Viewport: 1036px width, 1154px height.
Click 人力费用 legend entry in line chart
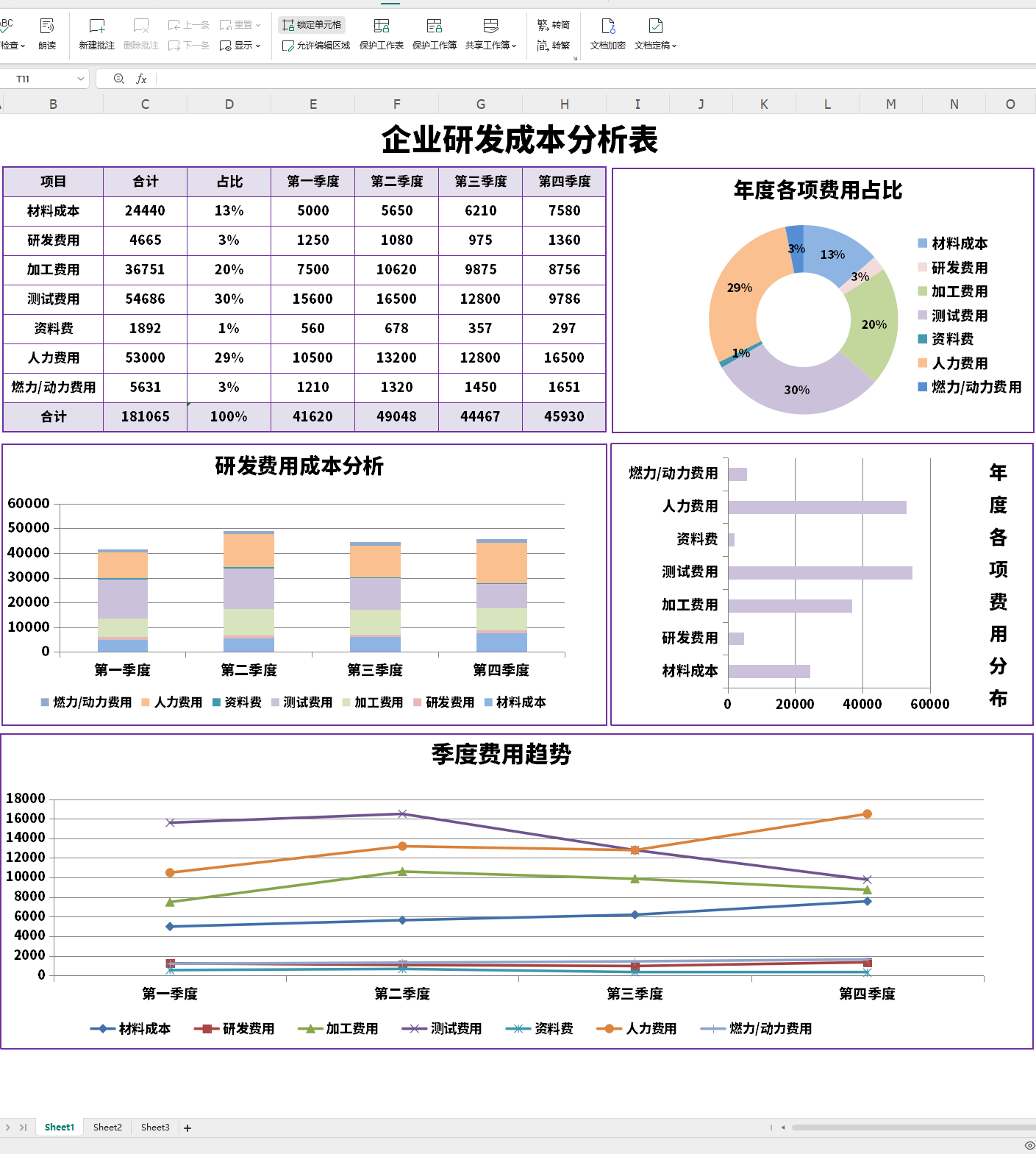coord(636,1029)
